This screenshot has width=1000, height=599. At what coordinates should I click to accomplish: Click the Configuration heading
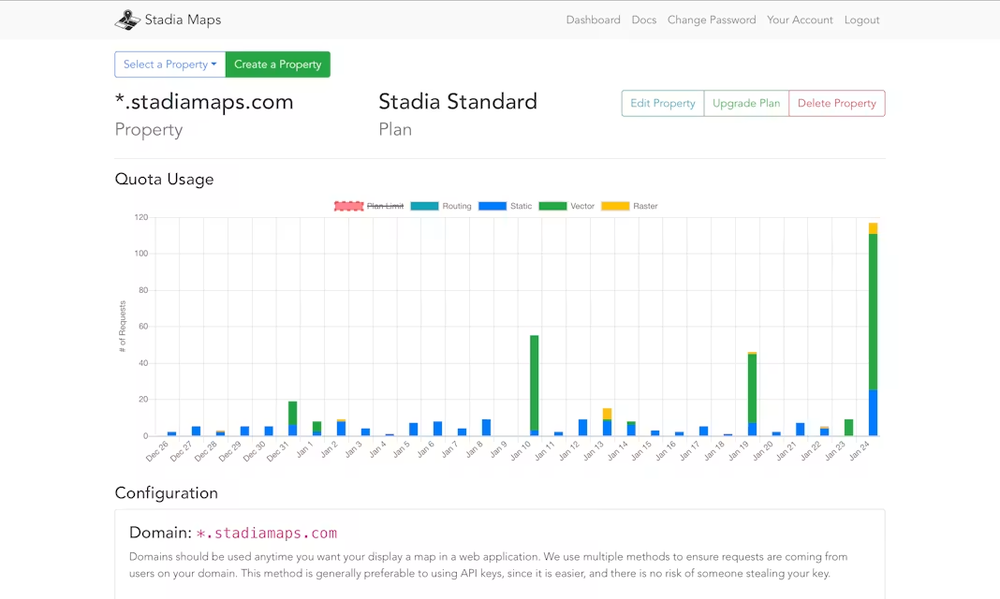(166, 493)
